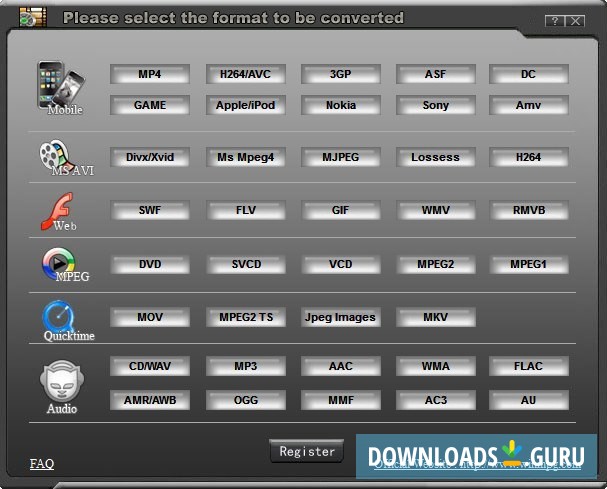
Task: Choose the MP3 audio format
Action: pyautogui.click(x=245, y=366)
